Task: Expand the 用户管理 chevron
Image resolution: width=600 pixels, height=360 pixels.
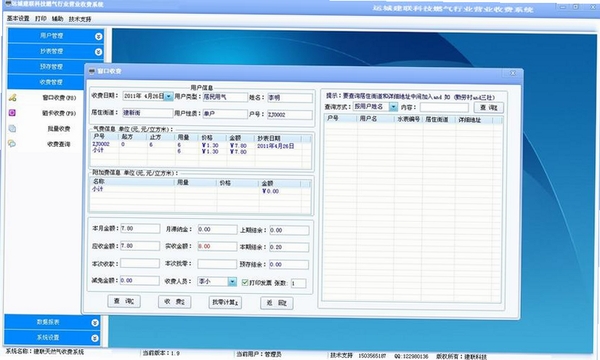Action: click(x=98, y=36)
